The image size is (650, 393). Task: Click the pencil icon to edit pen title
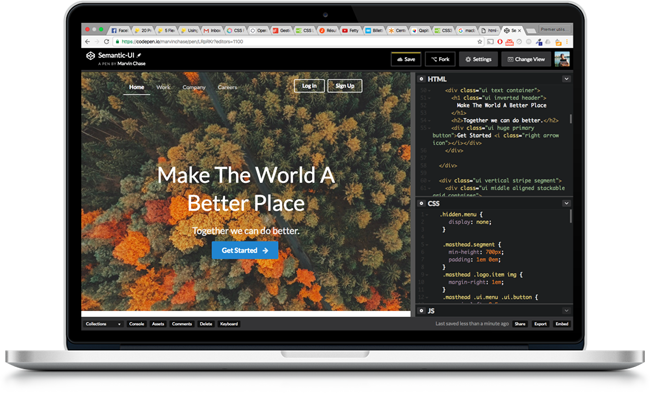(x=139, y=55)
